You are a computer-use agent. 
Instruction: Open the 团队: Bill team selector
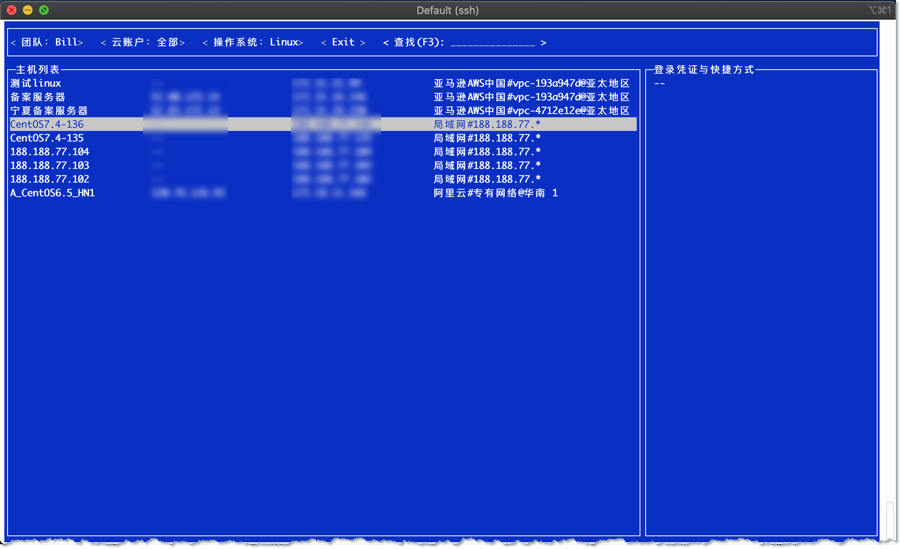click(x=47, y=43)
